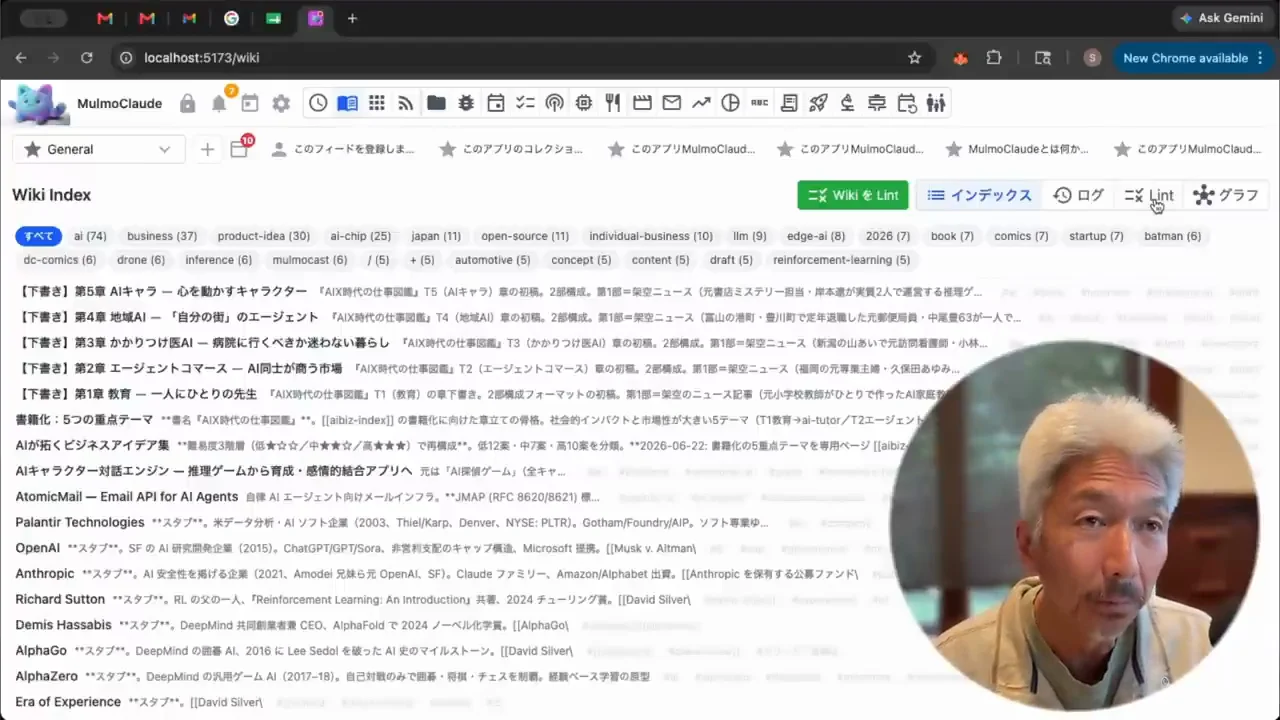1280x720 pixels.
Task: Click the bug icon in toolbar
Action: point(466,103)
